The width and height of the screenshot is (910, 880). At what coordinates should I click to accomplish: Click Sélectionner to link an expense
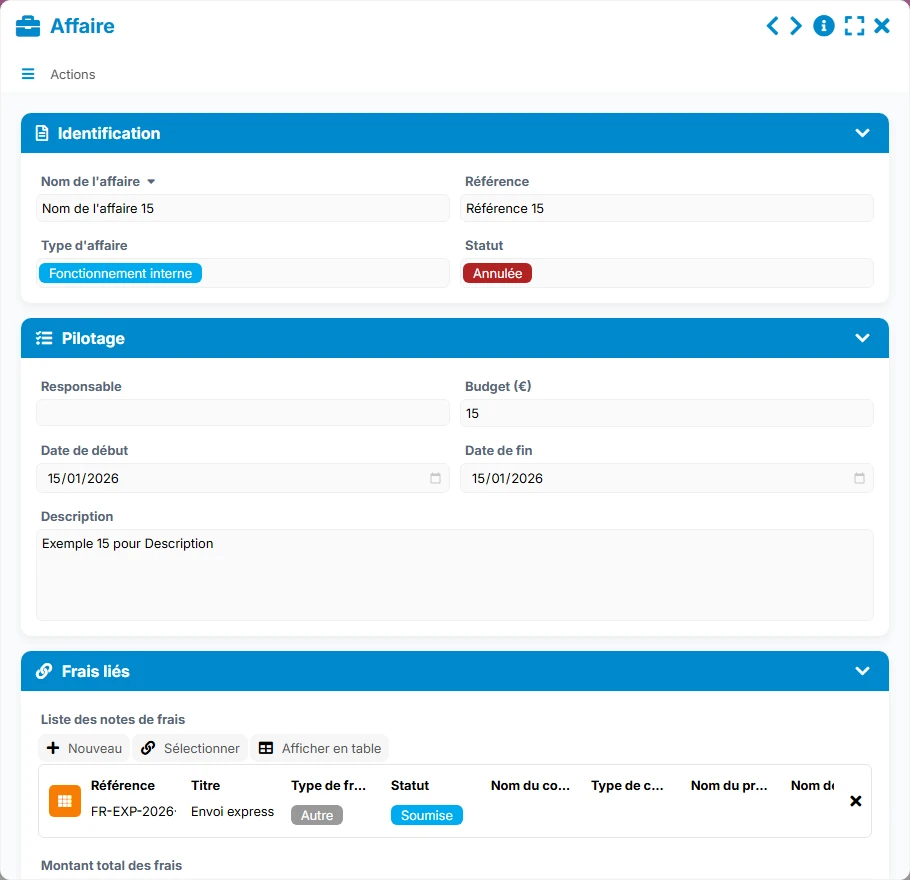point(190,748)
